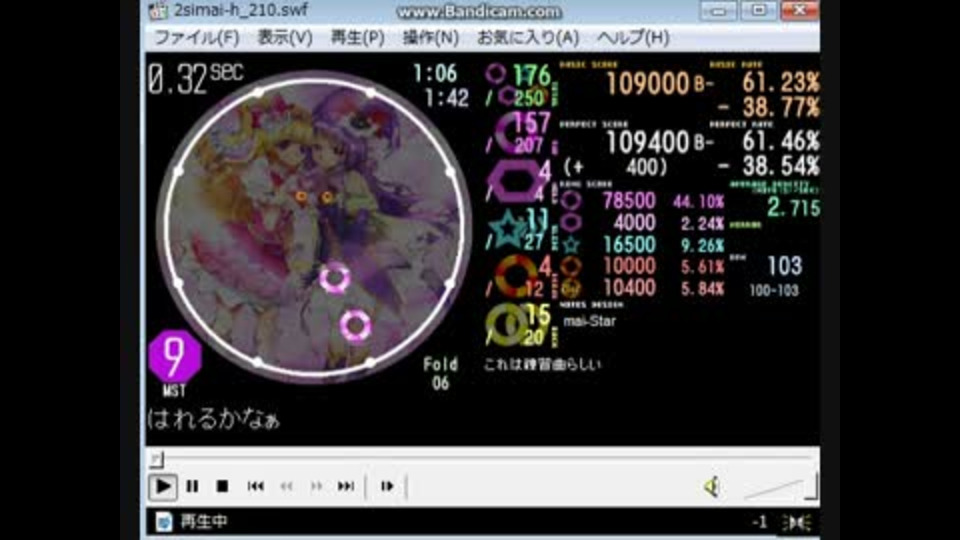Screen dimensions: 960x540
Task: Click the song title はれるかなぁ
Action: (x=214, y=419)
